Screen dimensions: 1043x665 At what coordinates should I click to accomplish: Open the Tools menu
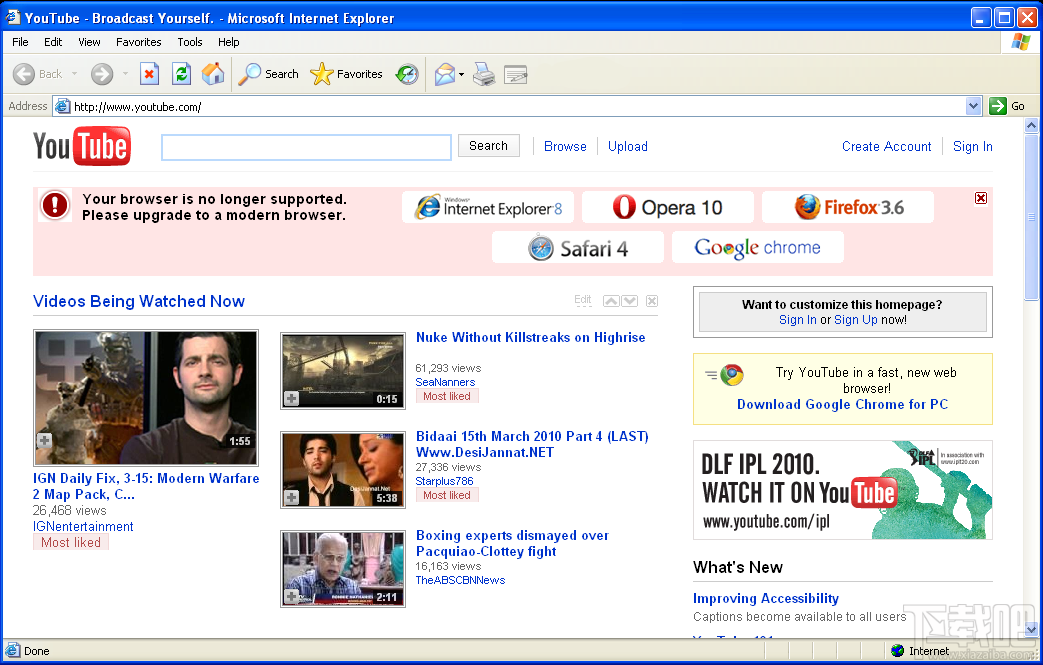190,42
